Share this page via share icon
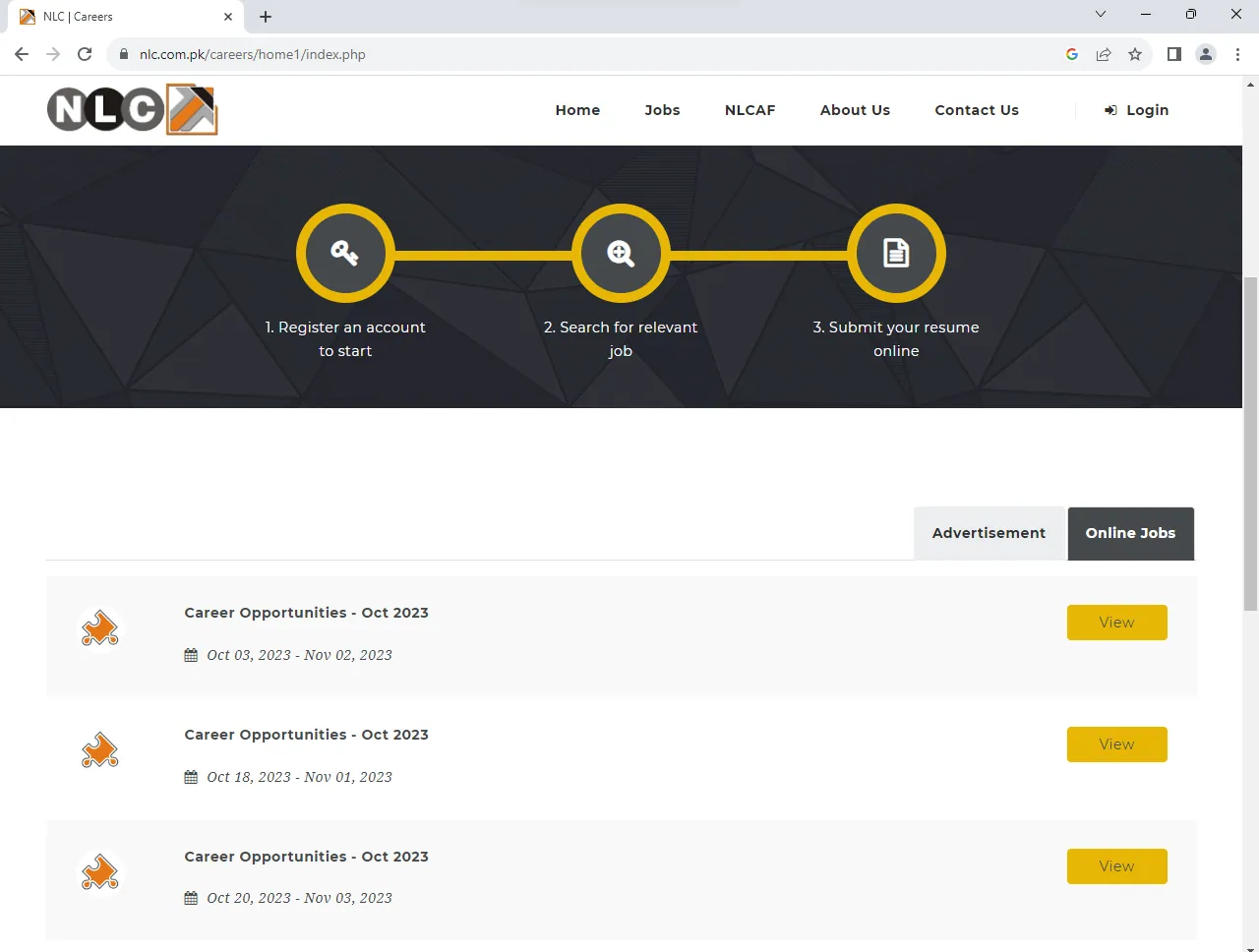Screen dimensions: 1259x952 [x=1104, y=54]
